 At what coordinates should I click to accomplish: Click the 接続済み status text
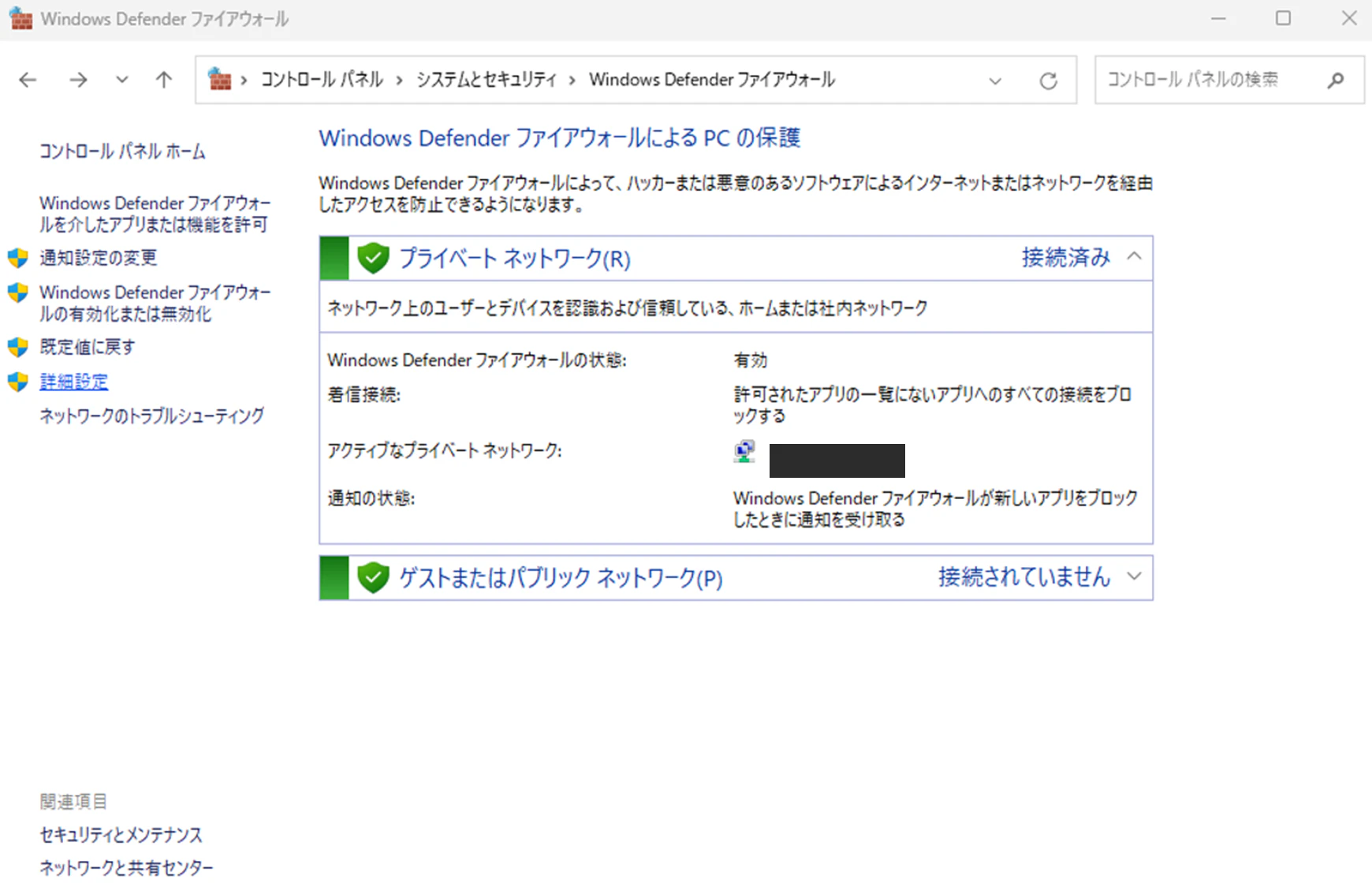tap(1066, 257)
